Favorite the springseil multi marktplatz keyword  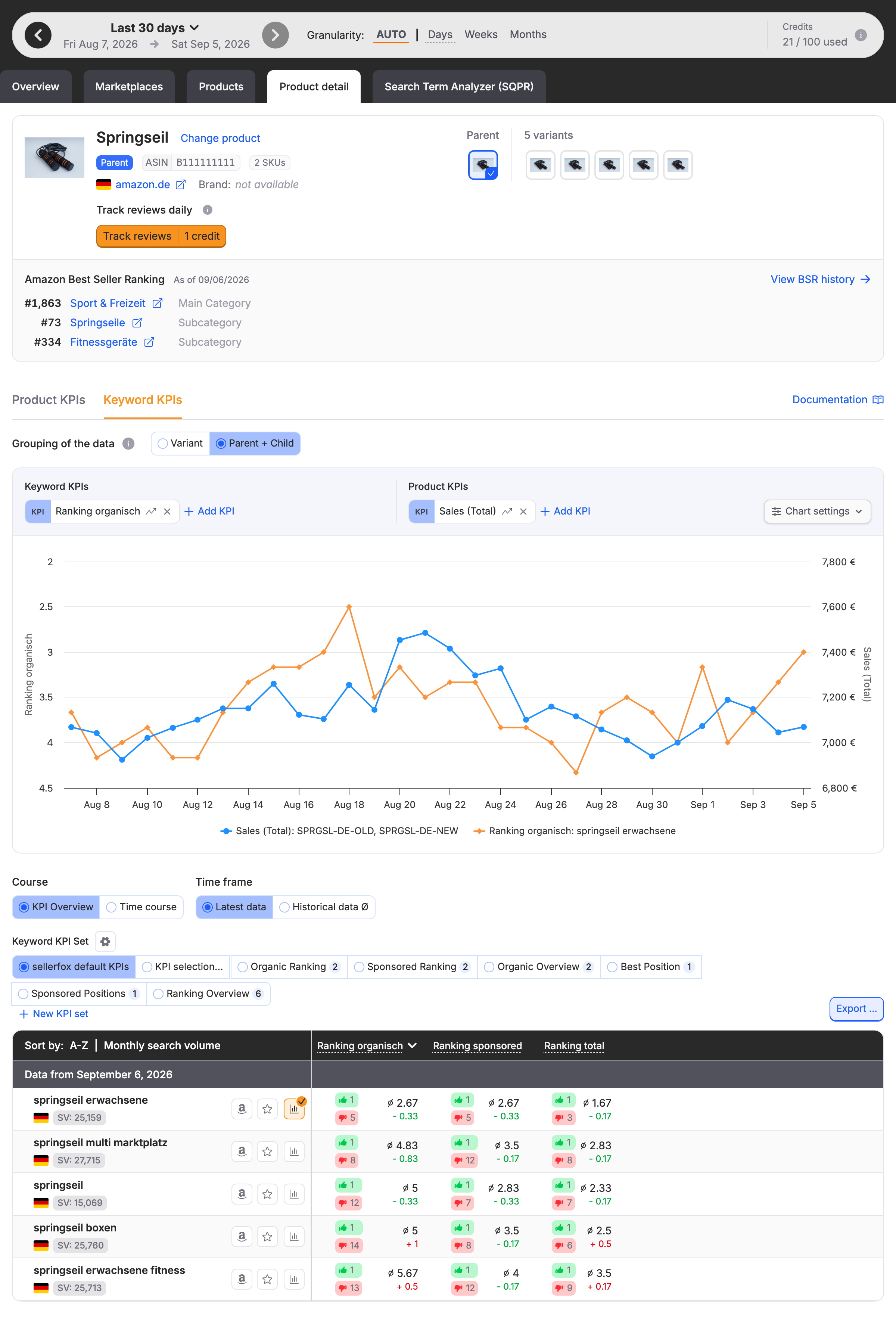pos(267,1151)
